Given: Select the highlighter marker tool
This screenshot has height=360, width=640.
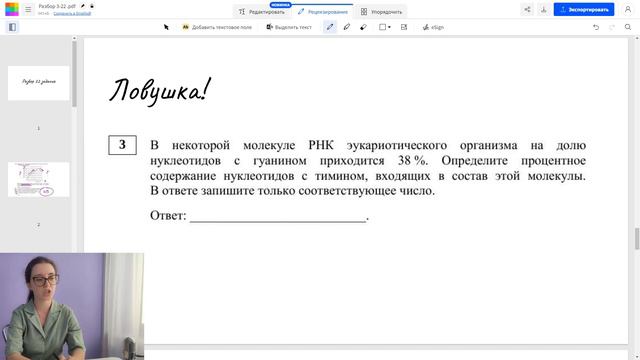Looking at the screenshot, I should click(347, 27).
